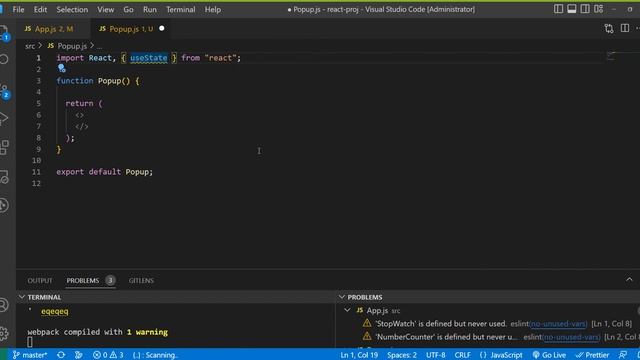
Task: Open the Edit menu
Action: click(40, 9)
